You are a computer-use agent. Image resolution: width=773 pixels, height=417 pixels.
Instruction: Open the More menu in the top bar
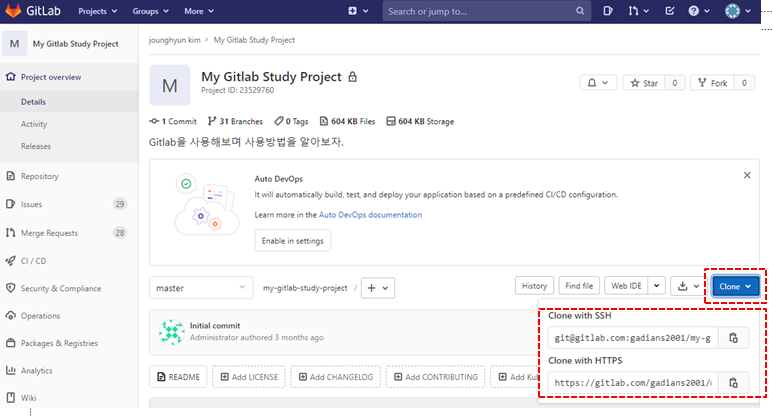tap(199, 11)
